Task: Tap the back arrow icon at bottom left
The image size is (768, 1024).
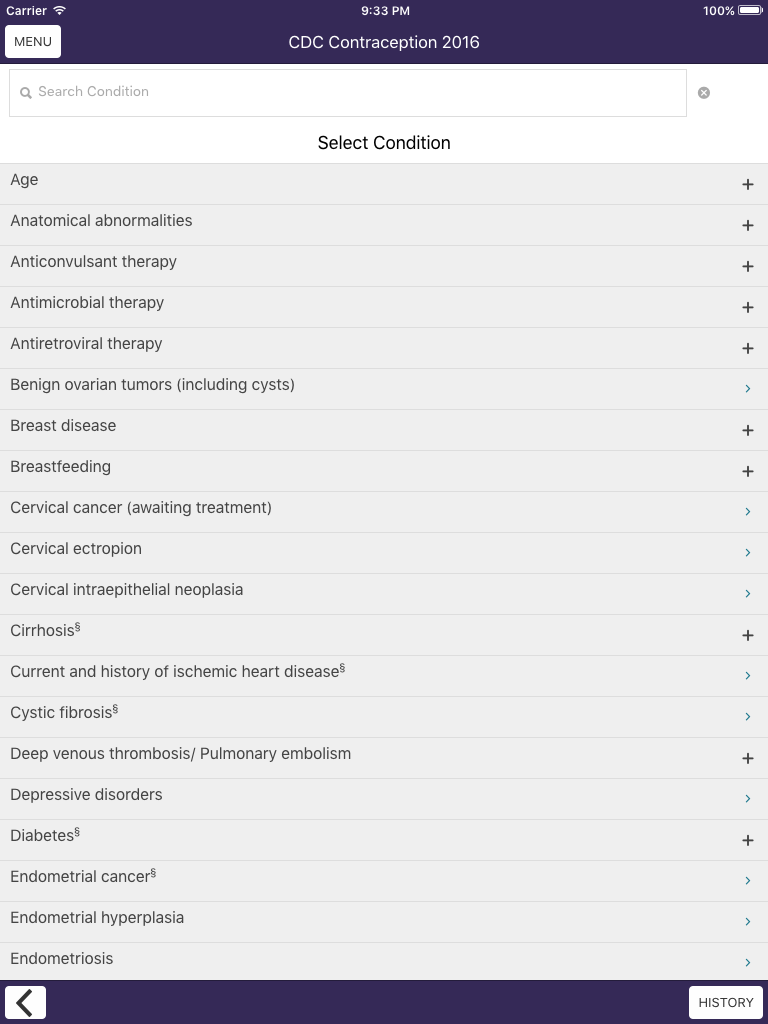Action: pyautogui.click(x=26, y=1002)
